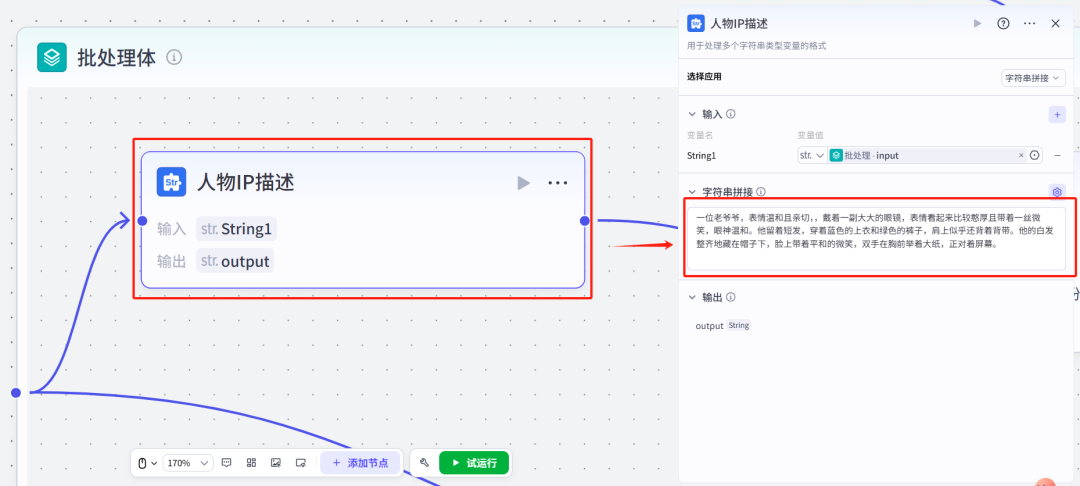The height and width of the screenshot is (486, 1080).
Task: Click the green 试运行 button
Action: click(x=474, y=463)
